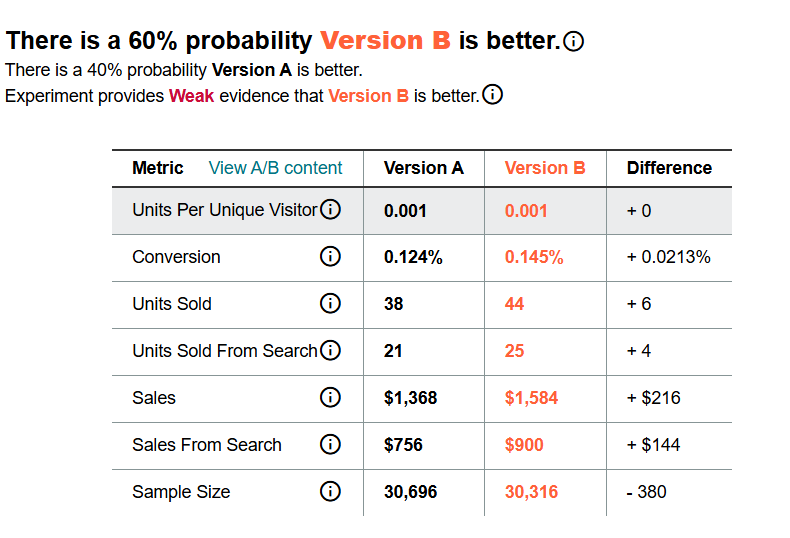The image size is (790, 538).
Task: Click the Metric column header
Action: point(158,168)
